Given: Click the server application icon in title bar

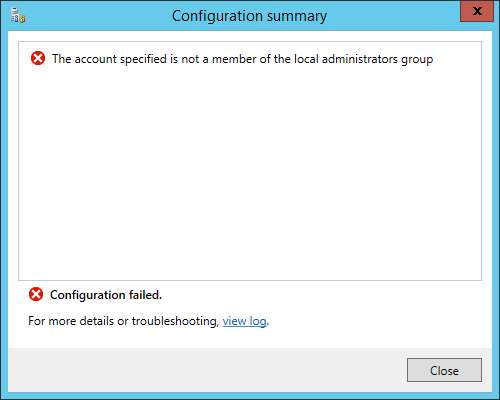Looking at the screenshot, I should (18, 15).
